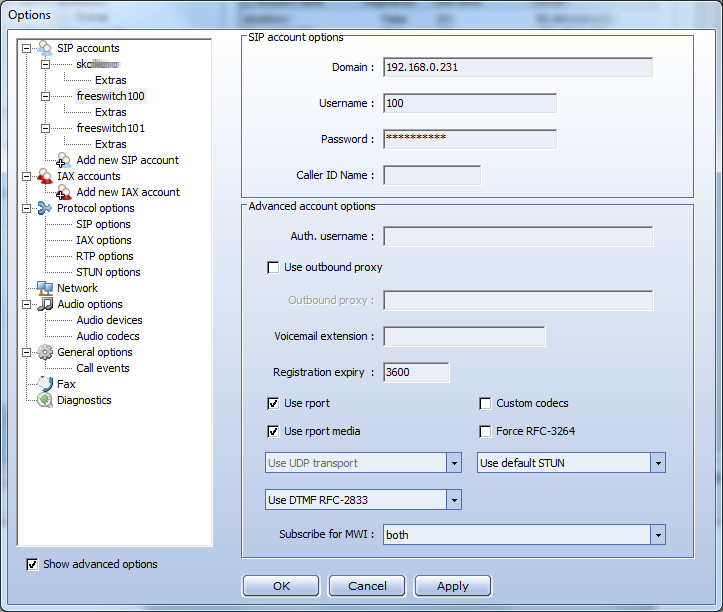Click the Audio options icon

(45, 304)
